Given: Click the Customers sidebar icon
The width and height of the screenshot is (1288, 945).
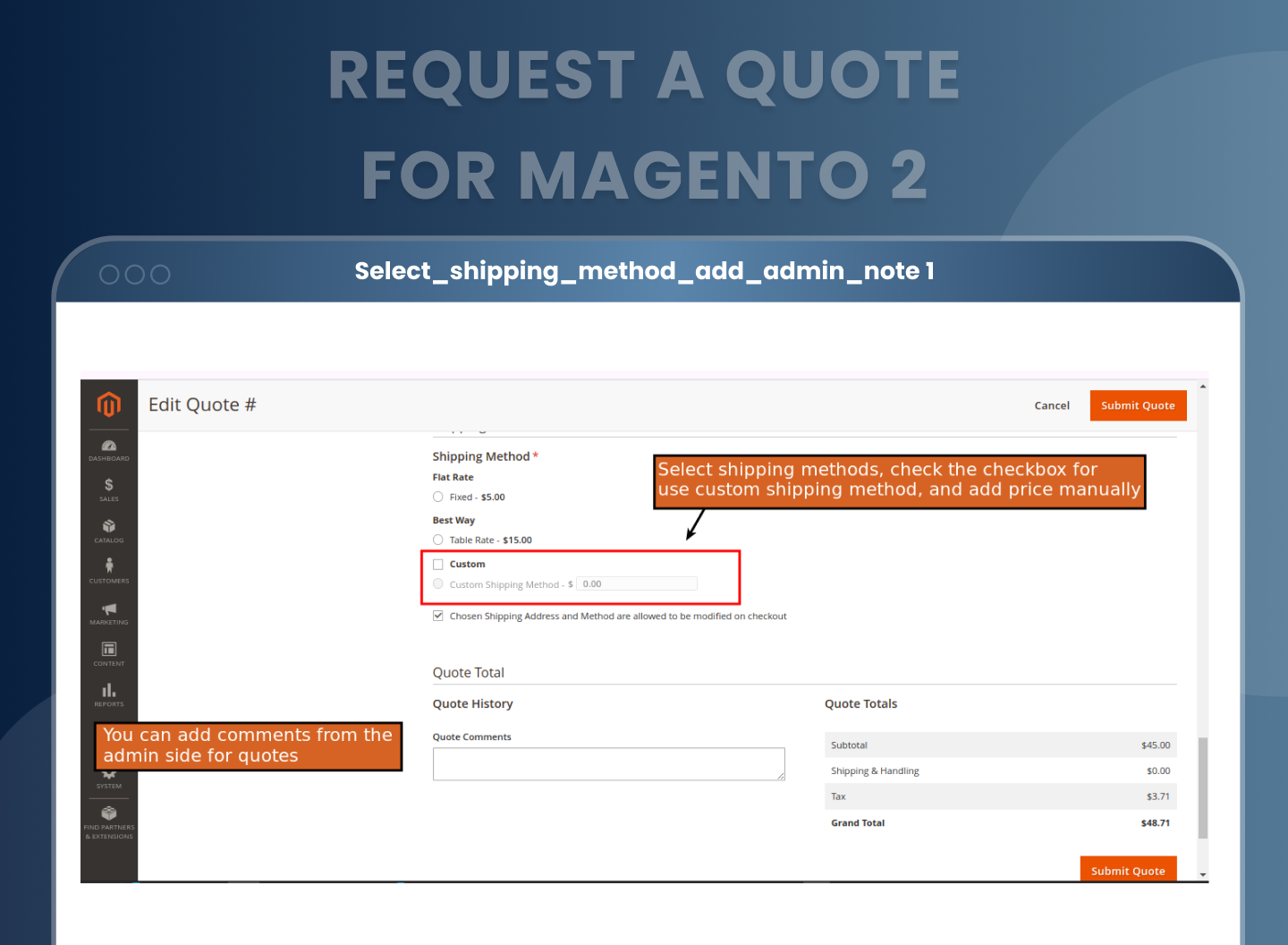Looking at the screenshot, I should point(108,567).
